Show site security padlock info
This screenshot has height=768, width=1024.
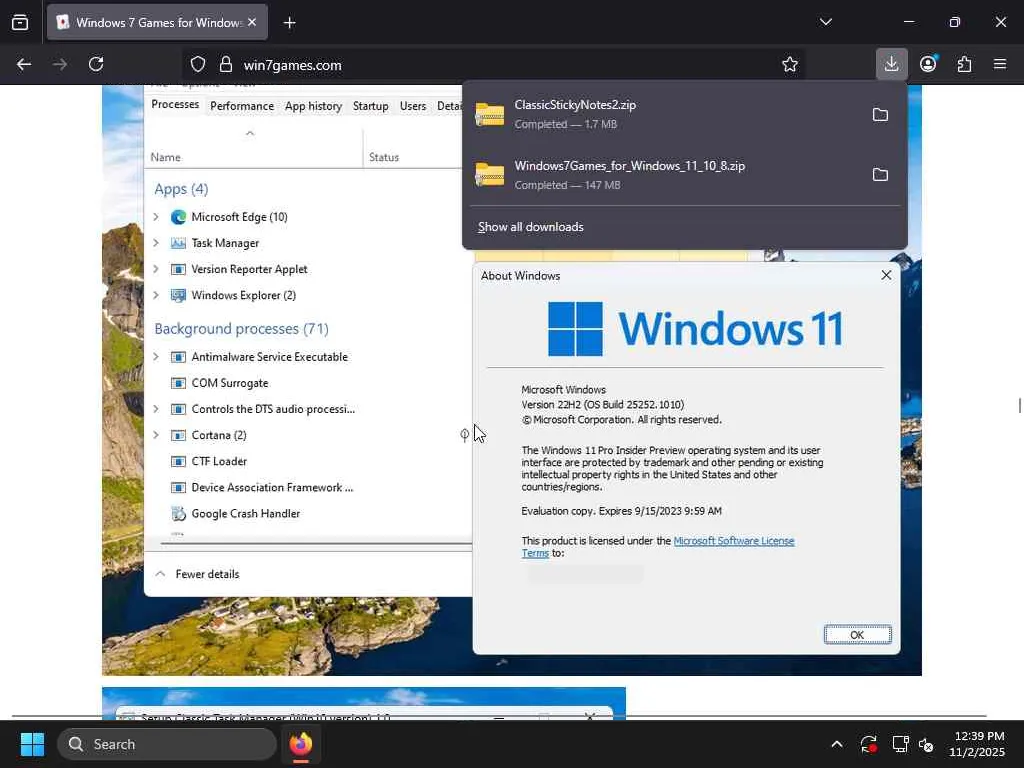click(x=226, y=65)
